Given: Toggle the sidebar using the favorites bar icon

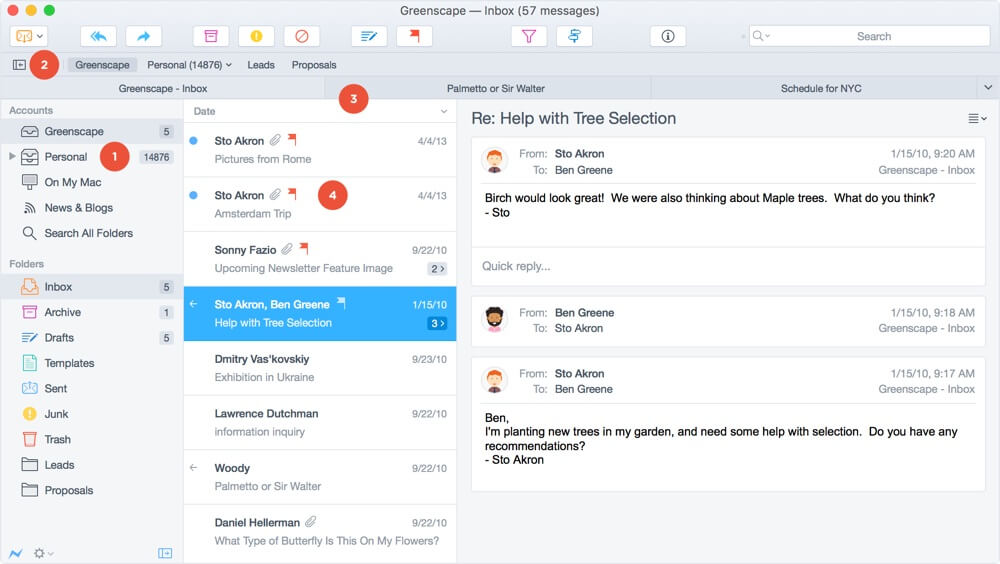Looking at the screenshot, I should click(x=19, y=65).
